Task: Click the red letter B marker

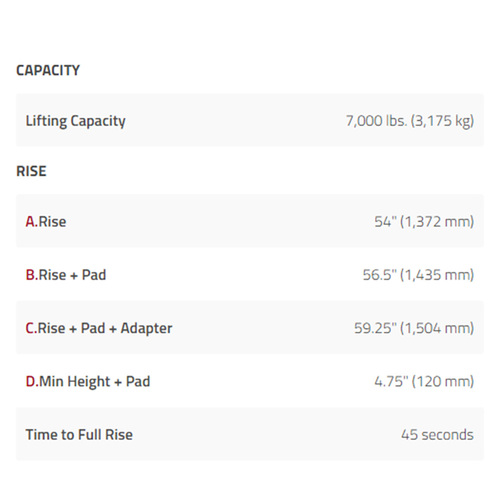Action: pyautogui.click(x=31, y=275)
